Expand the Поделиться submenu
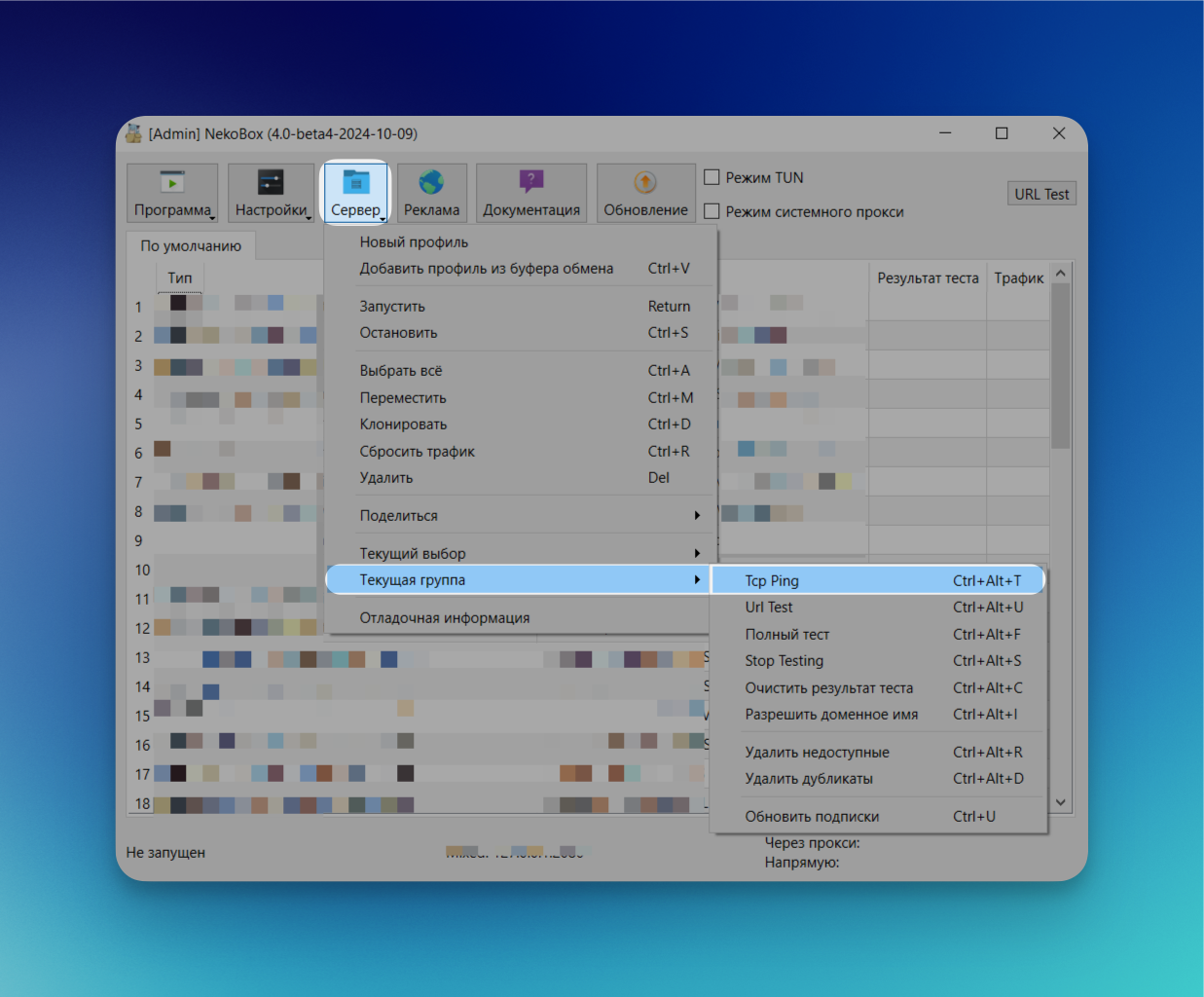This screenshot has height=997, width=1204. tap(521, 516)
